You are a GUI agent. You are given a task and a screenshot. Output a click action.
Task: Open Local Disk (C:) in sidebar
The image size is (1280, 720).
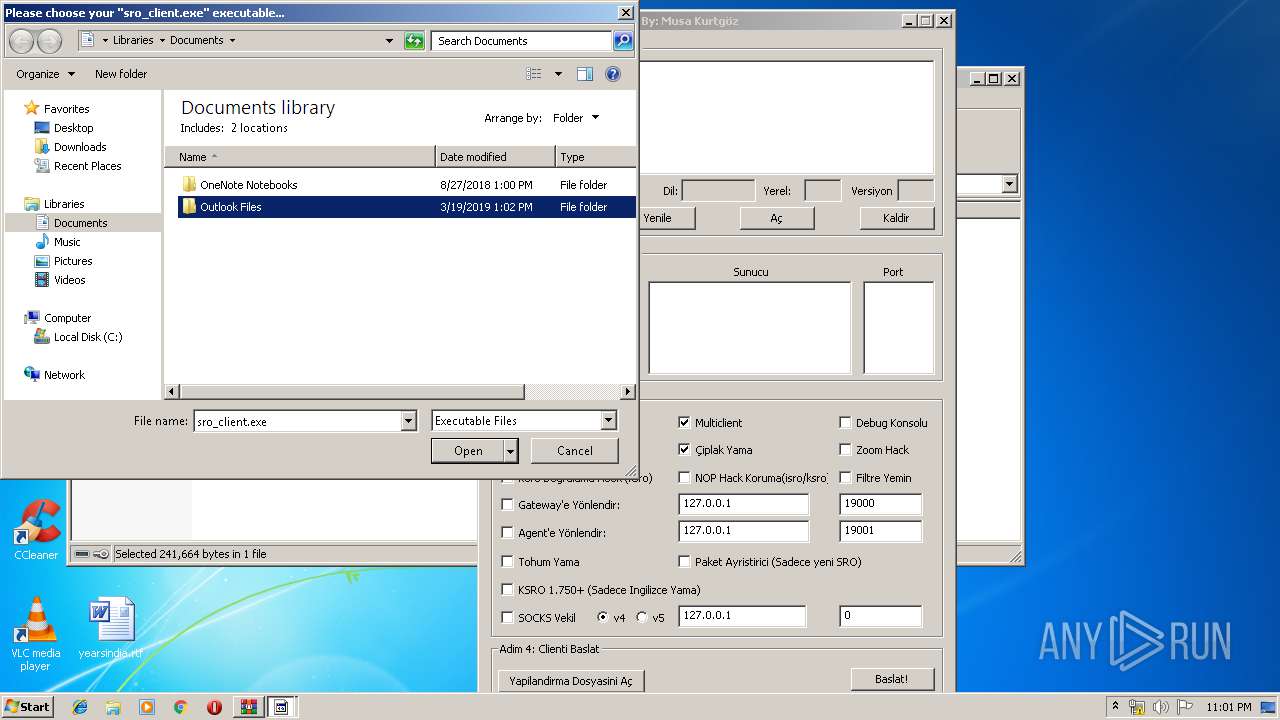(88, 337)
